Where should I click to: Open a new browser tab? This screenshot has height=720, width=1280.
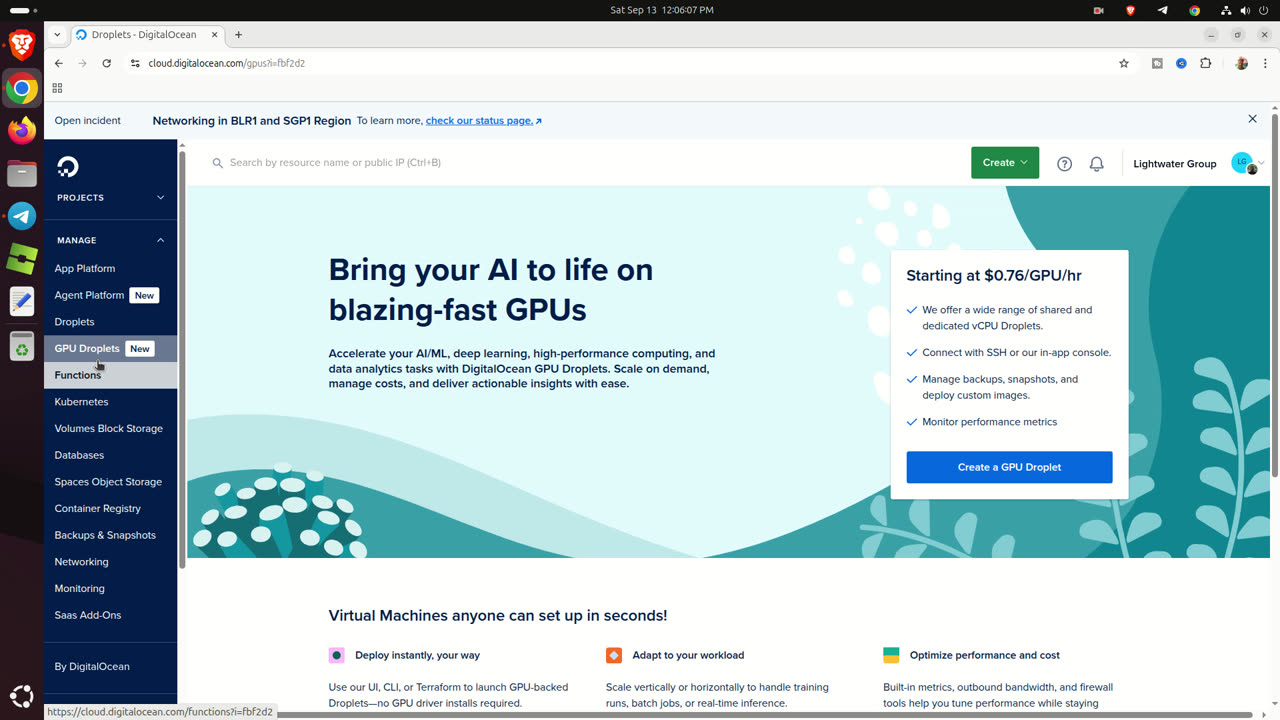tap(238, 35)
